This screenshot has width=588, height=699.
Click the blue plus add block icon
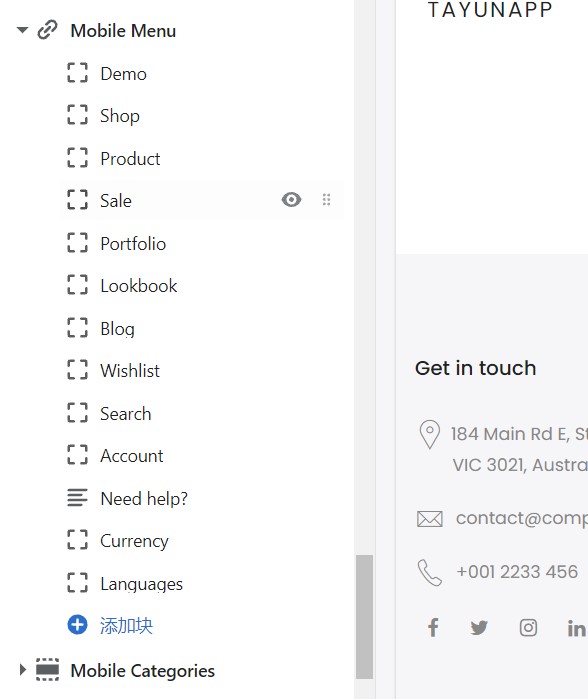pos(78,625)
